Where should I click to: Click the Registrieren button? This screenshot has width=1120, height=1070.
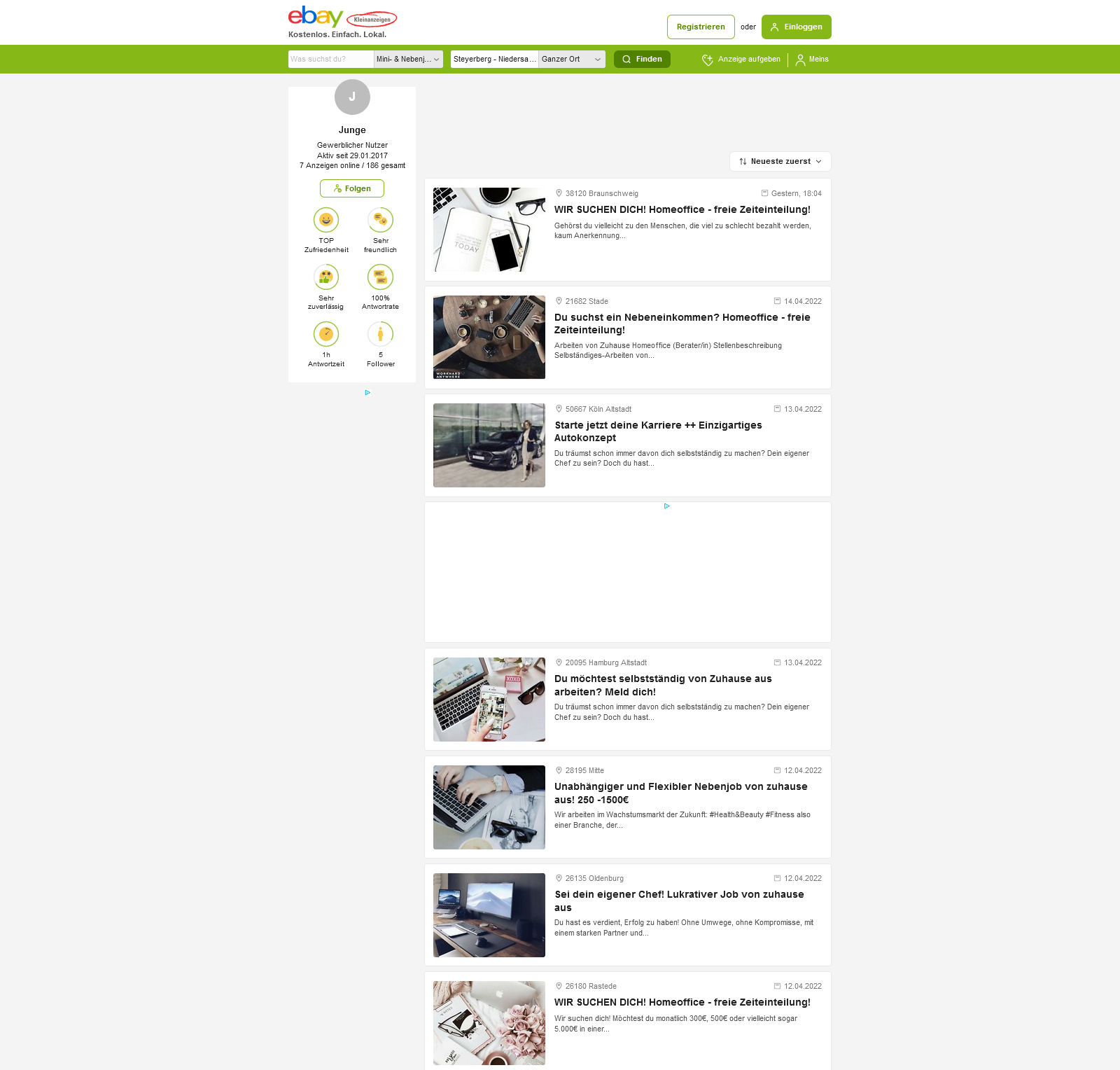click(x=701, y=27)
